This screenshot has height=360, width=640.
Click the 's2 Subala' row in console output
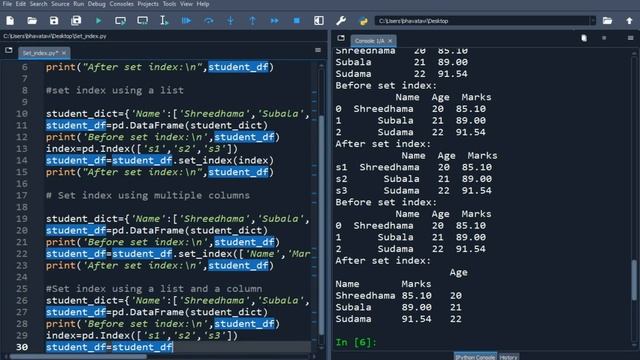[x=413, y=179]
